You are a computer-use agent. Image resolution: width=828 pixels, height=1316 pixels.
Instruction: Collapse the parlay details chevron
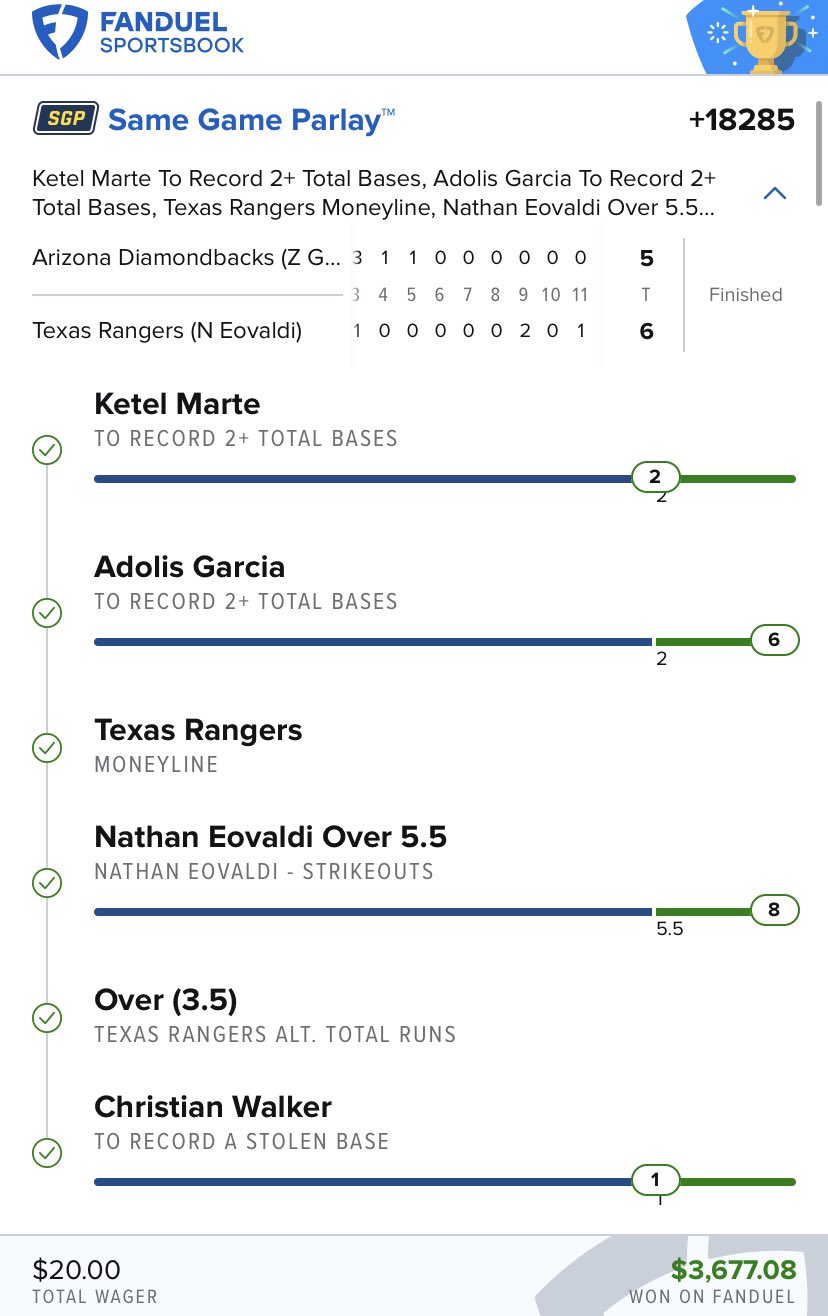coord(774,193)
